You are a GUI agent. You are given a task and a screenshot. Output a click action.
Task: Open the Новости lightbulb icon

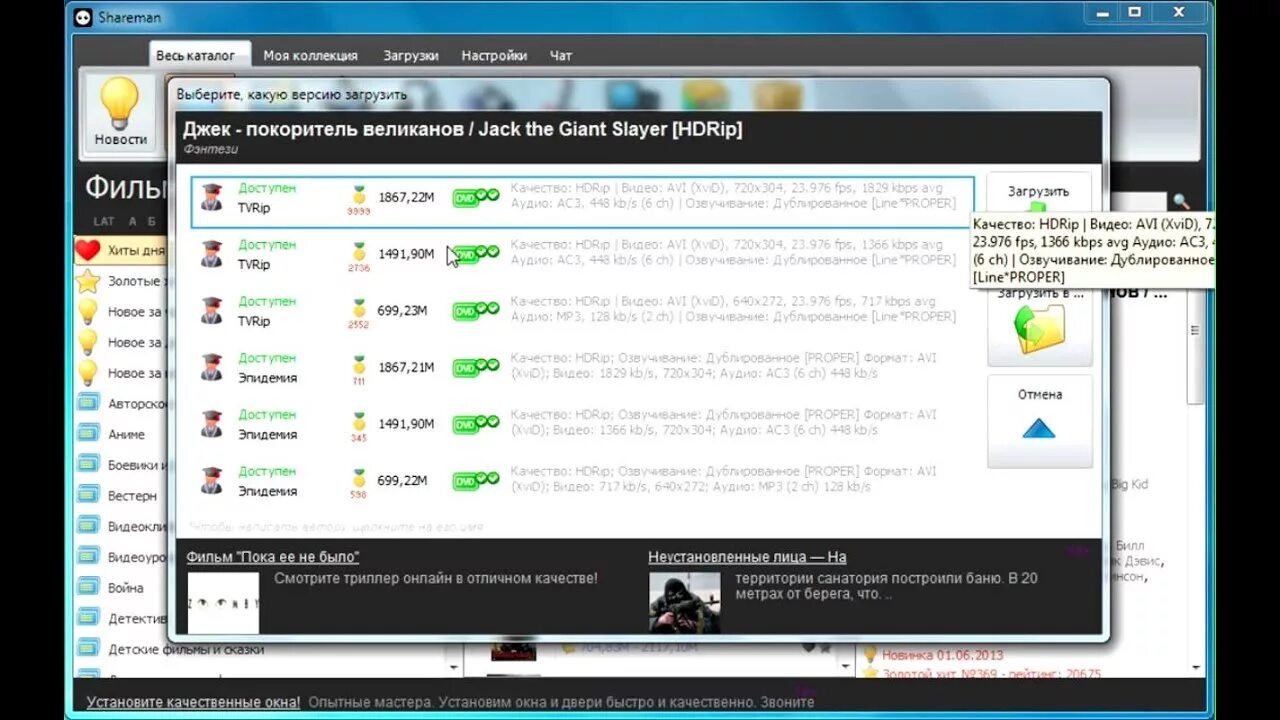click(120, 112)
